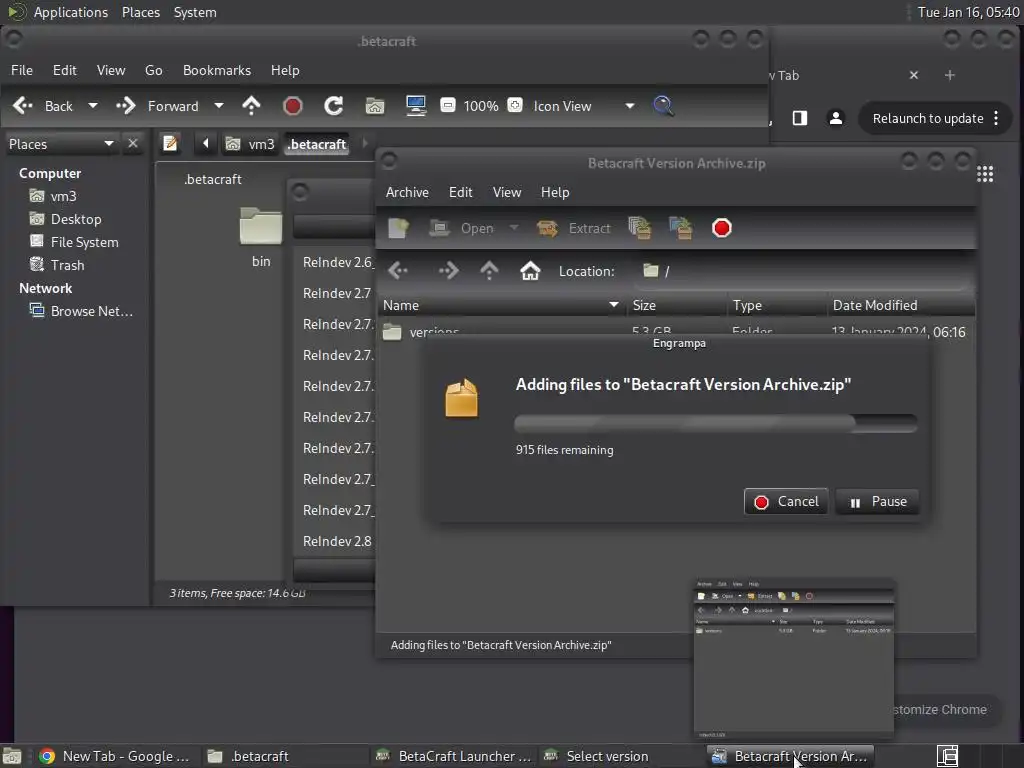Click New archive icon in Engrampa toolbar
The image size is (1024, 768).
click(x=398, y=228)
